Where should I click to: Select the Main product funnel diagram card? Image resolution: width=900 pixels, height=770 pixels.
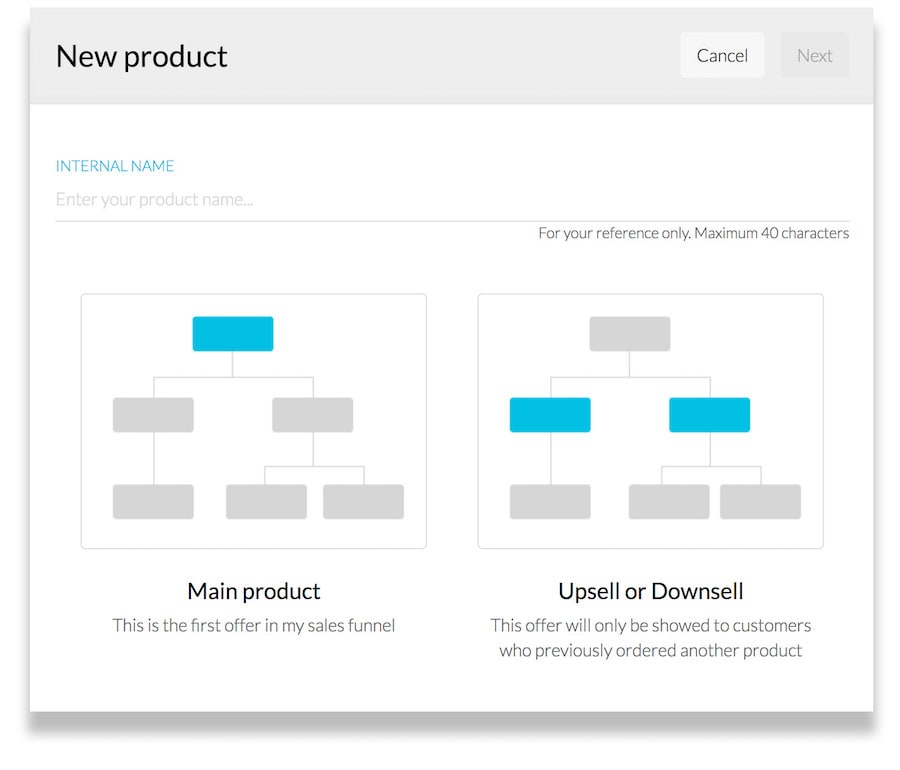tap(253, 421)
